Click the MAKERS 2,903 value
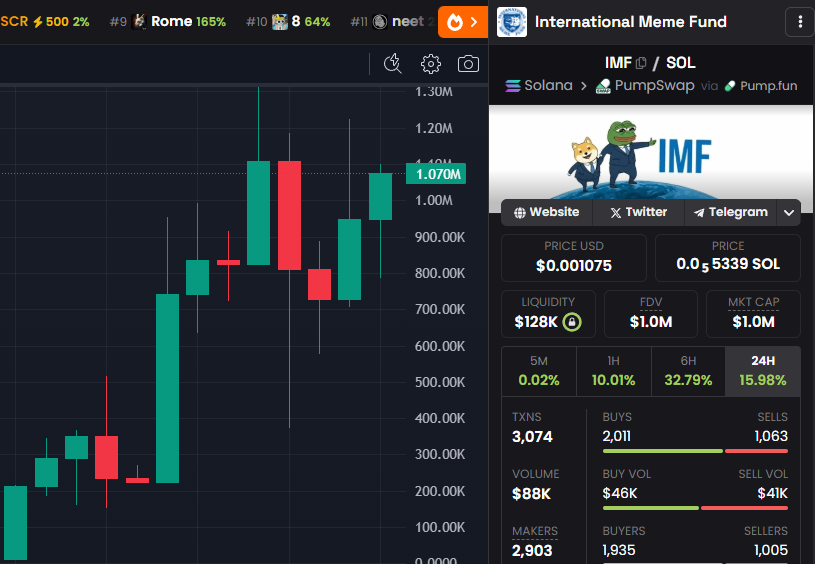Viewport: 815px width, 564px height. coord(532,550)
